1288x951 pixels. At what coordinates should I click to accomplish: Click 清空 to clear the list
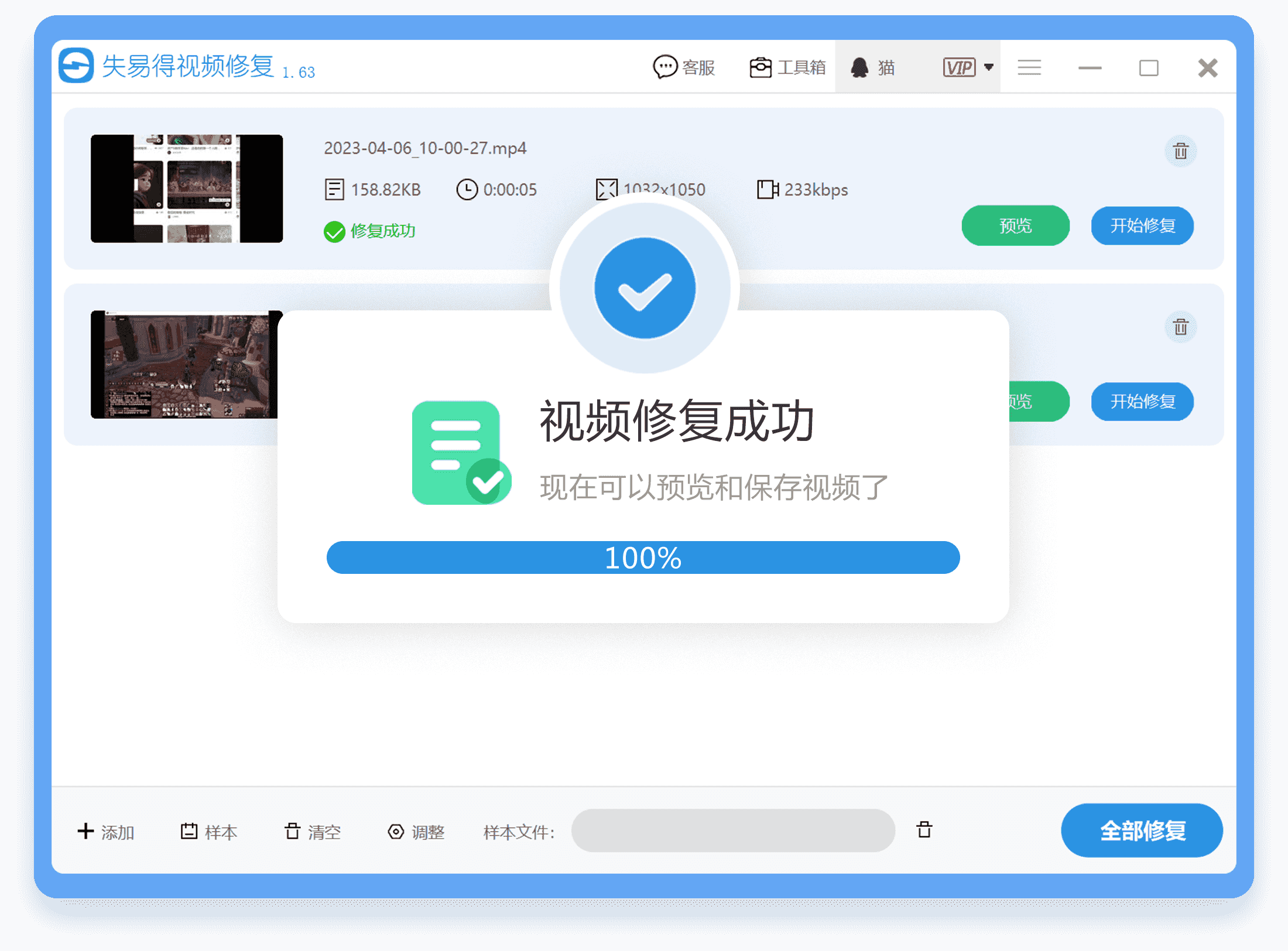313,832
